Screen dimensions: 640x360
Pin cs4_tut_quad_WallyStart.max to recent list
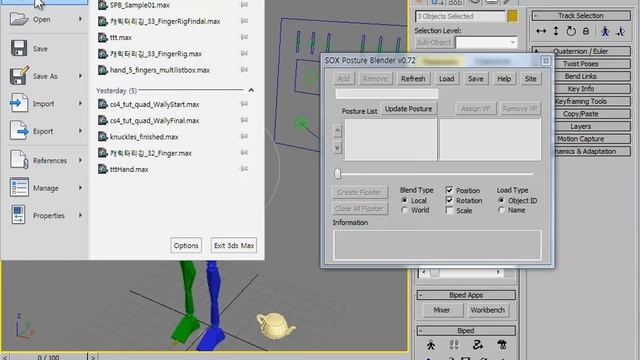244,104
